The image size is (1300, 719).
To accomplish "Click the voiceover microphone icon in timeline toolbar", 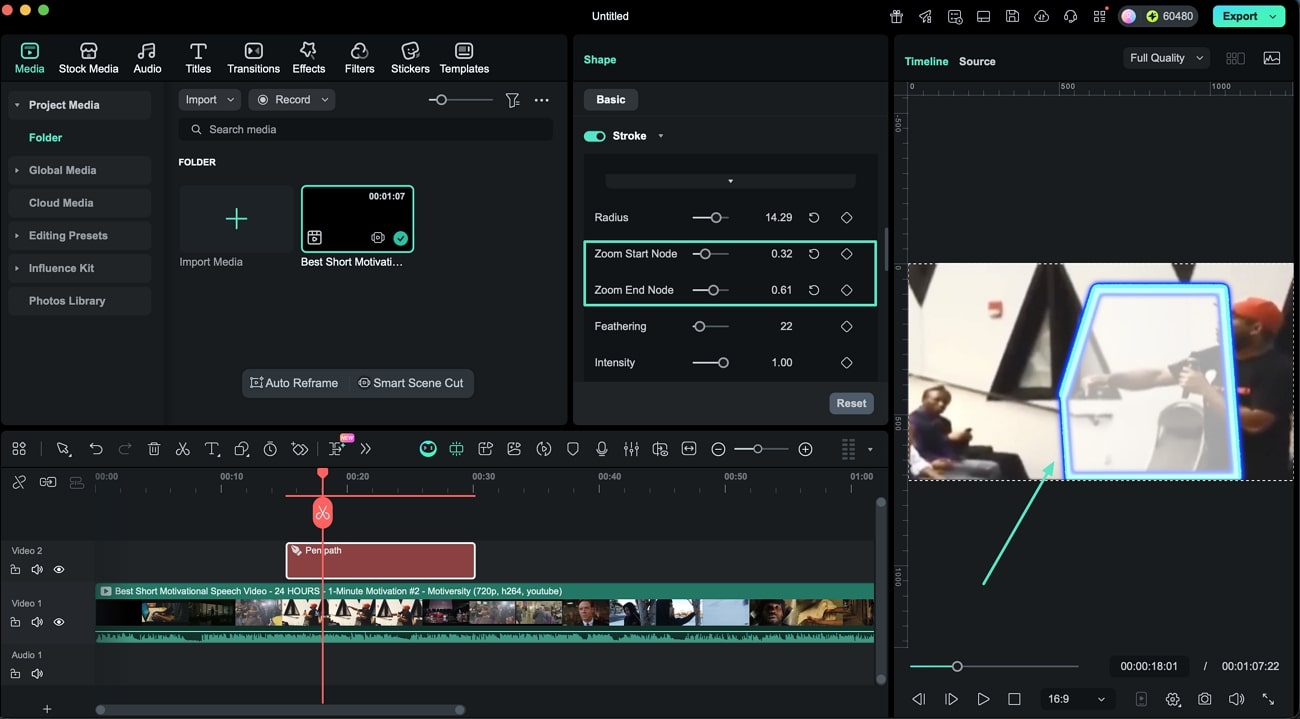I will (x=602, y=449).
